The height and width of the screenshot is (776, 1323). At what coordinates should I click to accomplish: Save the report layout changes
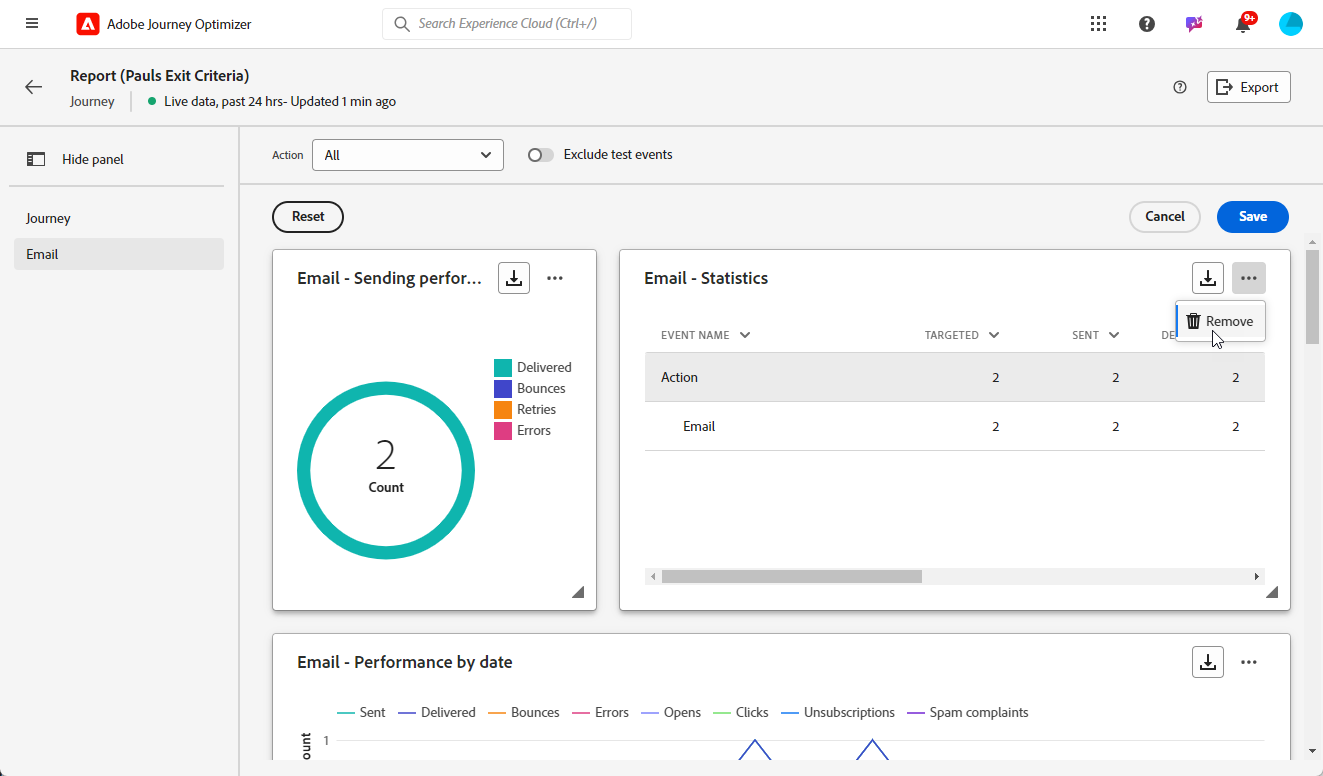[x=1252, y=216]
